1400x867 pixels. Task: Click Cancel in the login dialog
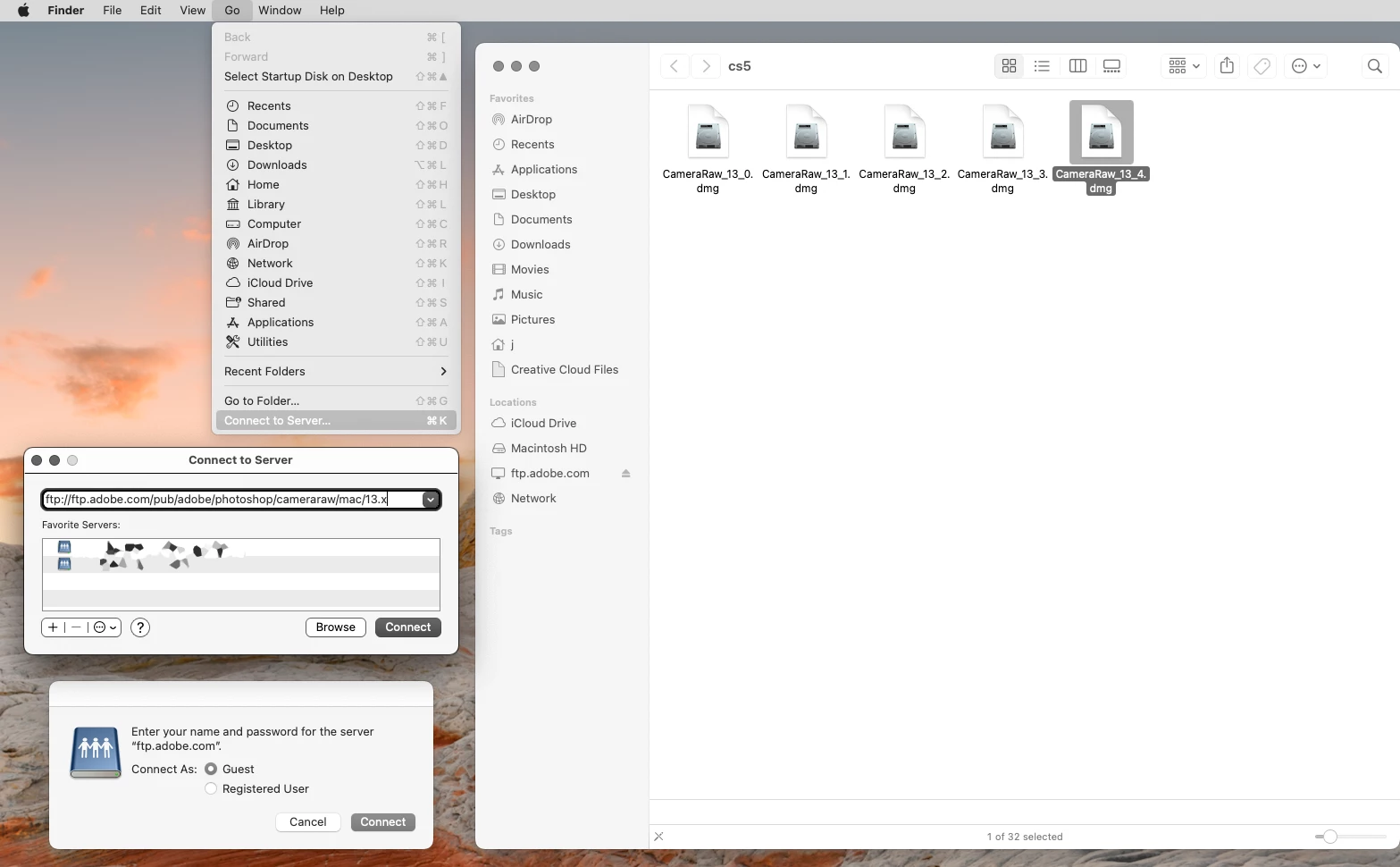pyautogui.click(x=307, y=822)
